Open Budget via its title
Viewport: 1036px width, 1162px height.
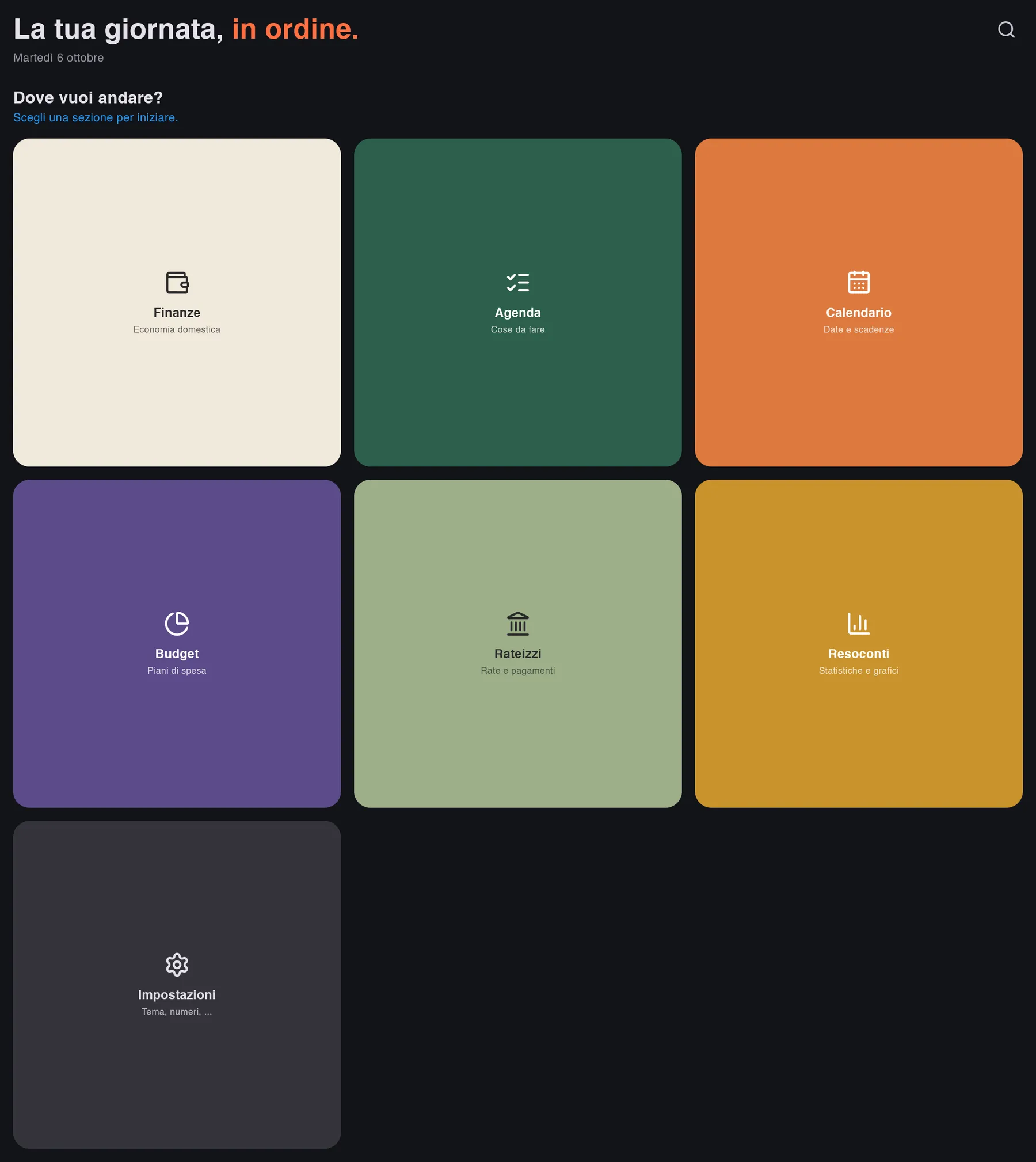pyautogui.click(x=177, y=654)
